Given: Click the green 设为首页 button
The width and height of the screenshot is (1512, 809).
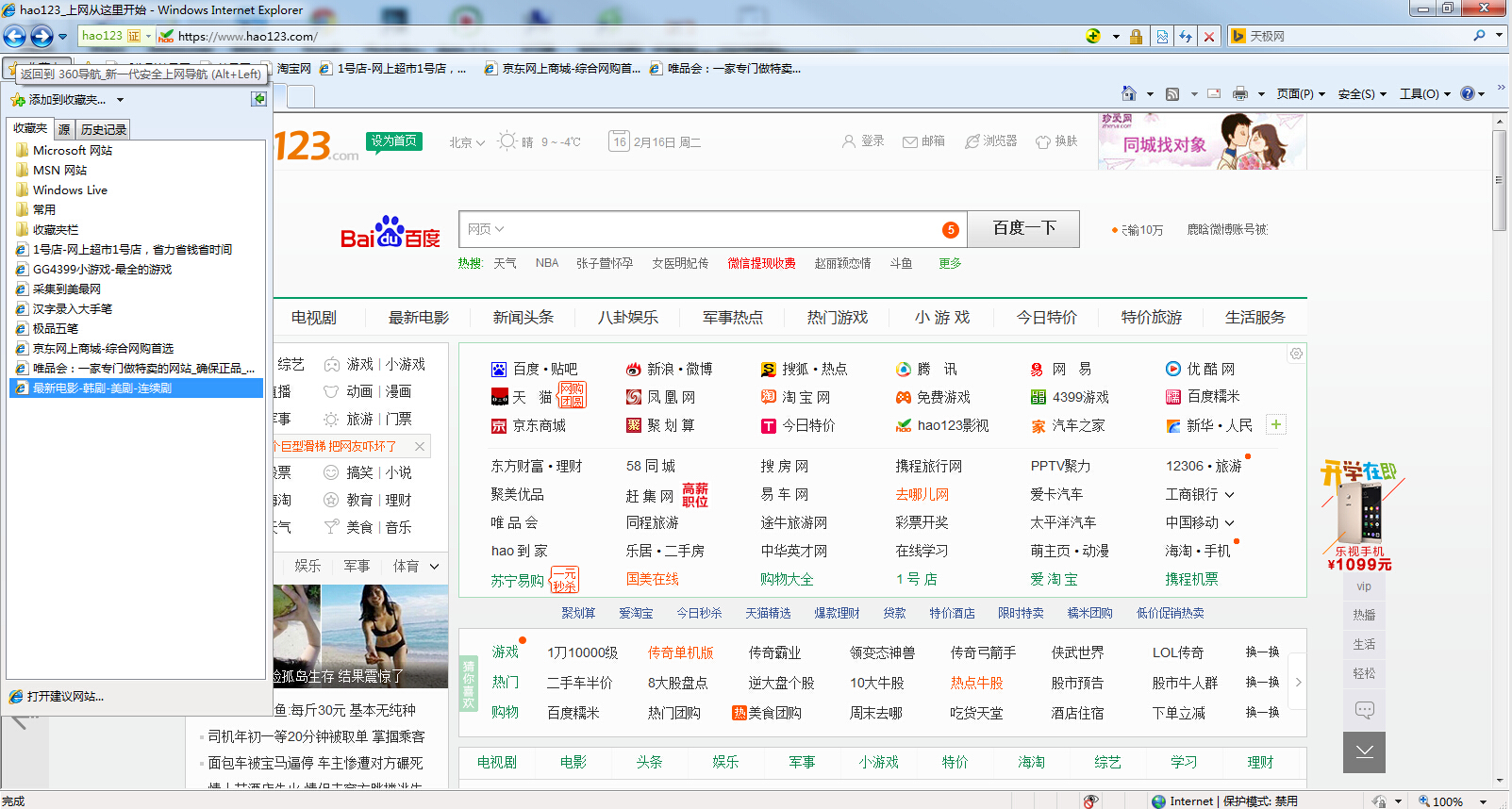Looking at the screenshot, I should click(393, 140).
